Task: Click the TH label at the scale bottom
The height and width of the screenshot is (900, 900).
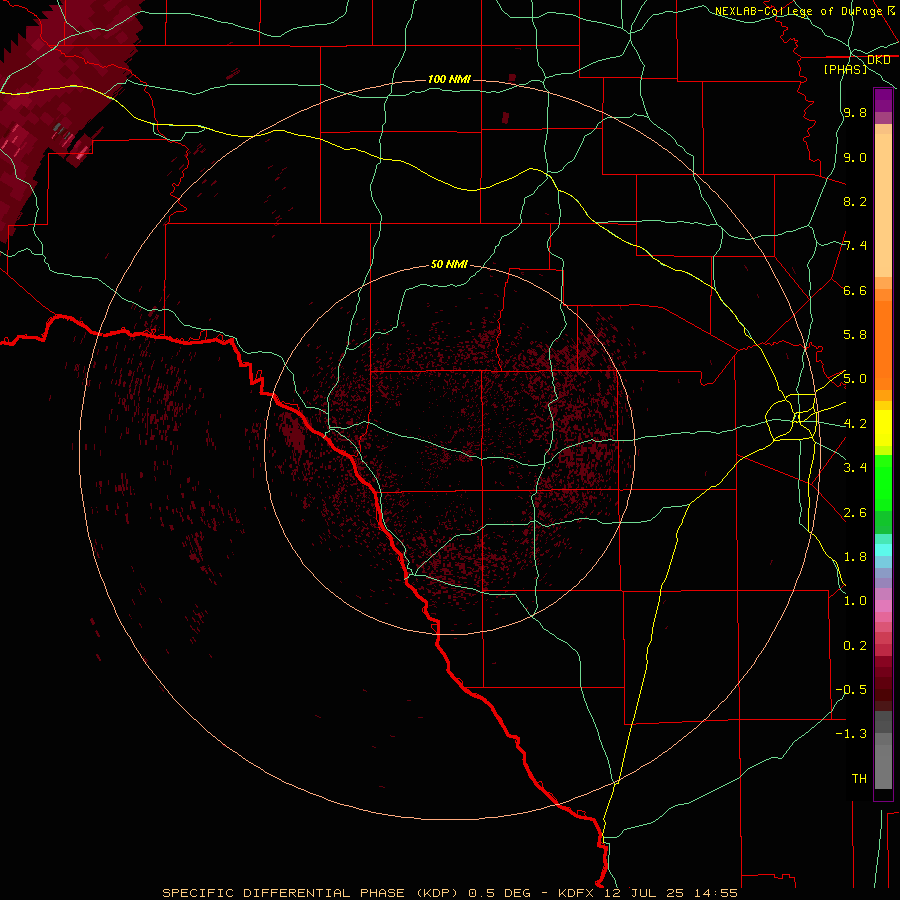Action: point(859,779)
